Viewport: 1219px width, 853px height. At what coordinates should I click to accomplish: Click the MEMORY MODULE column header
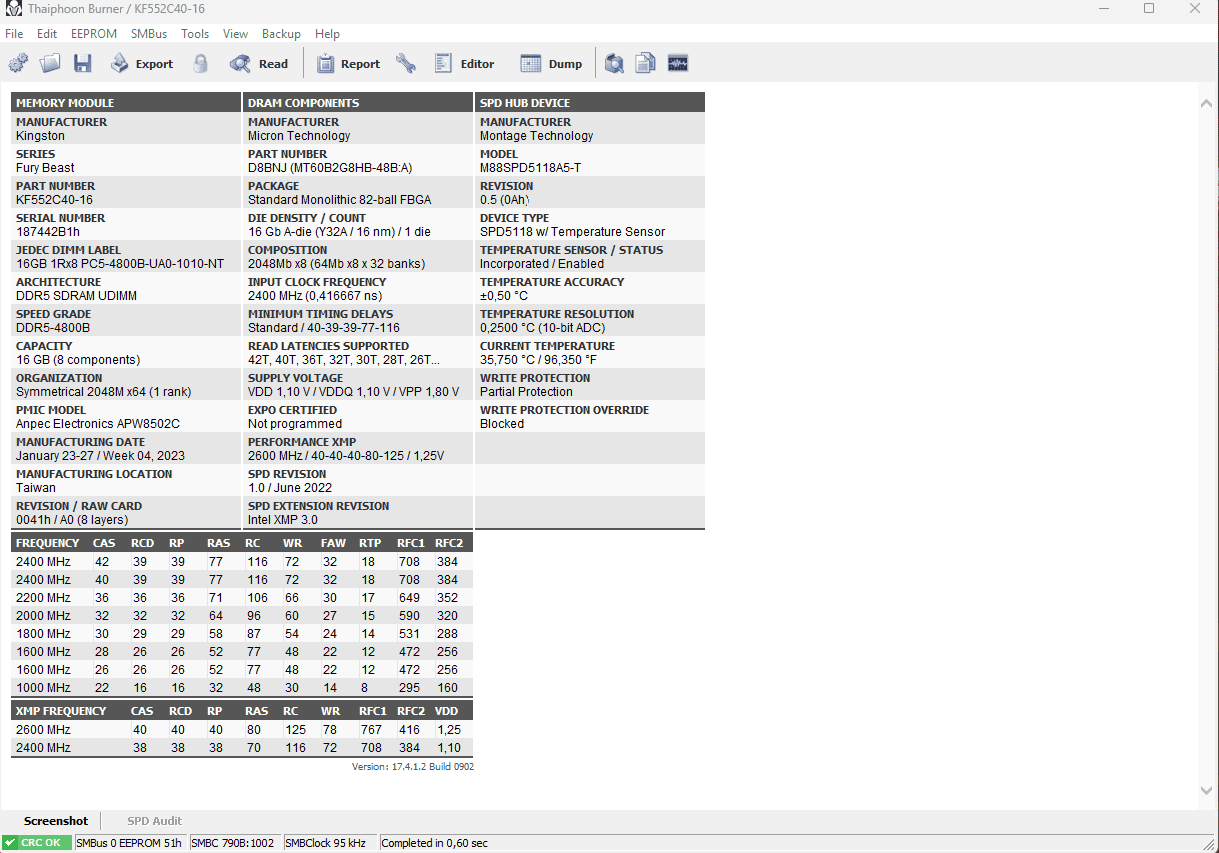point(126,103)
